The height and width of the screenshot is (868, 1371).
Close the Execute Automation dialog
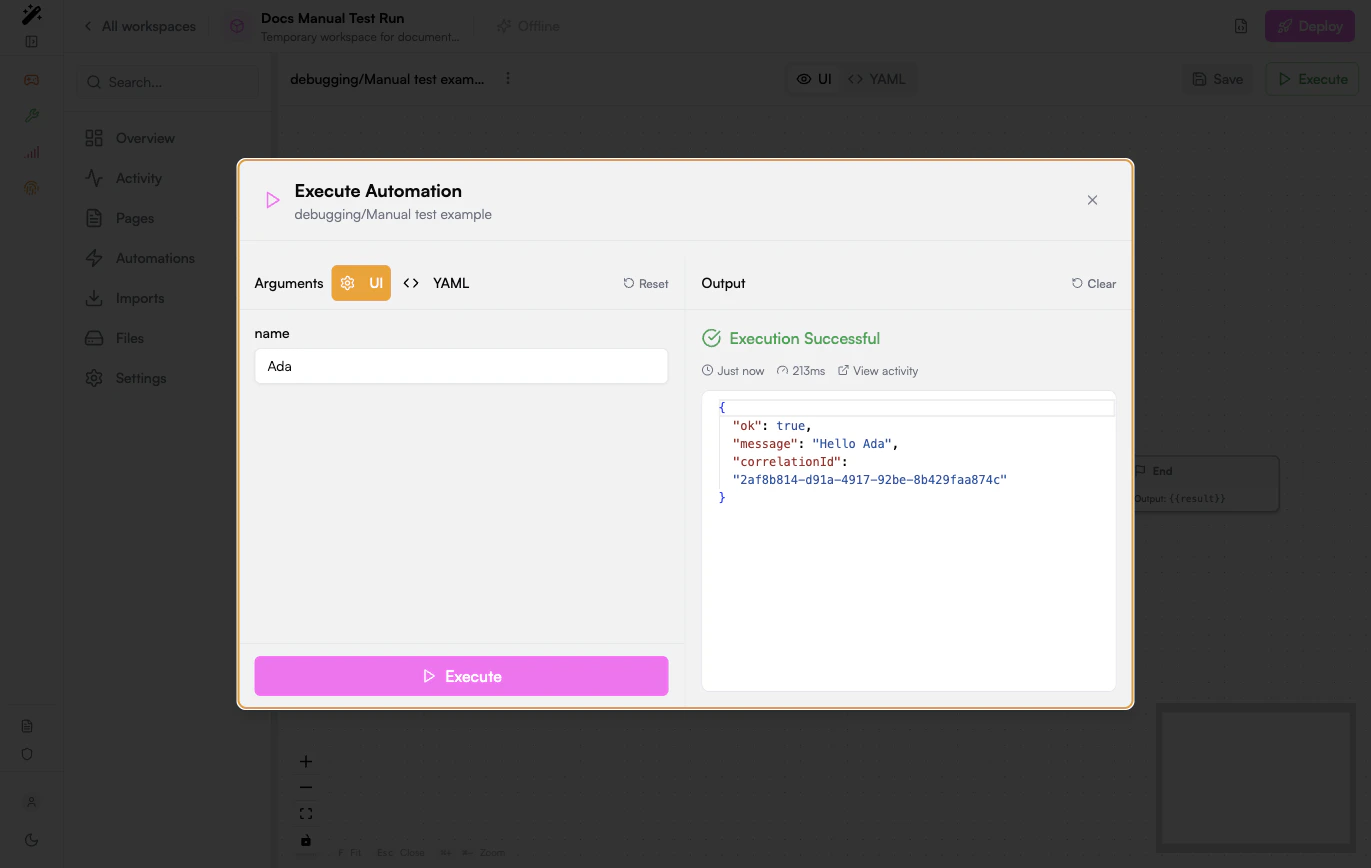[1092, 200]
